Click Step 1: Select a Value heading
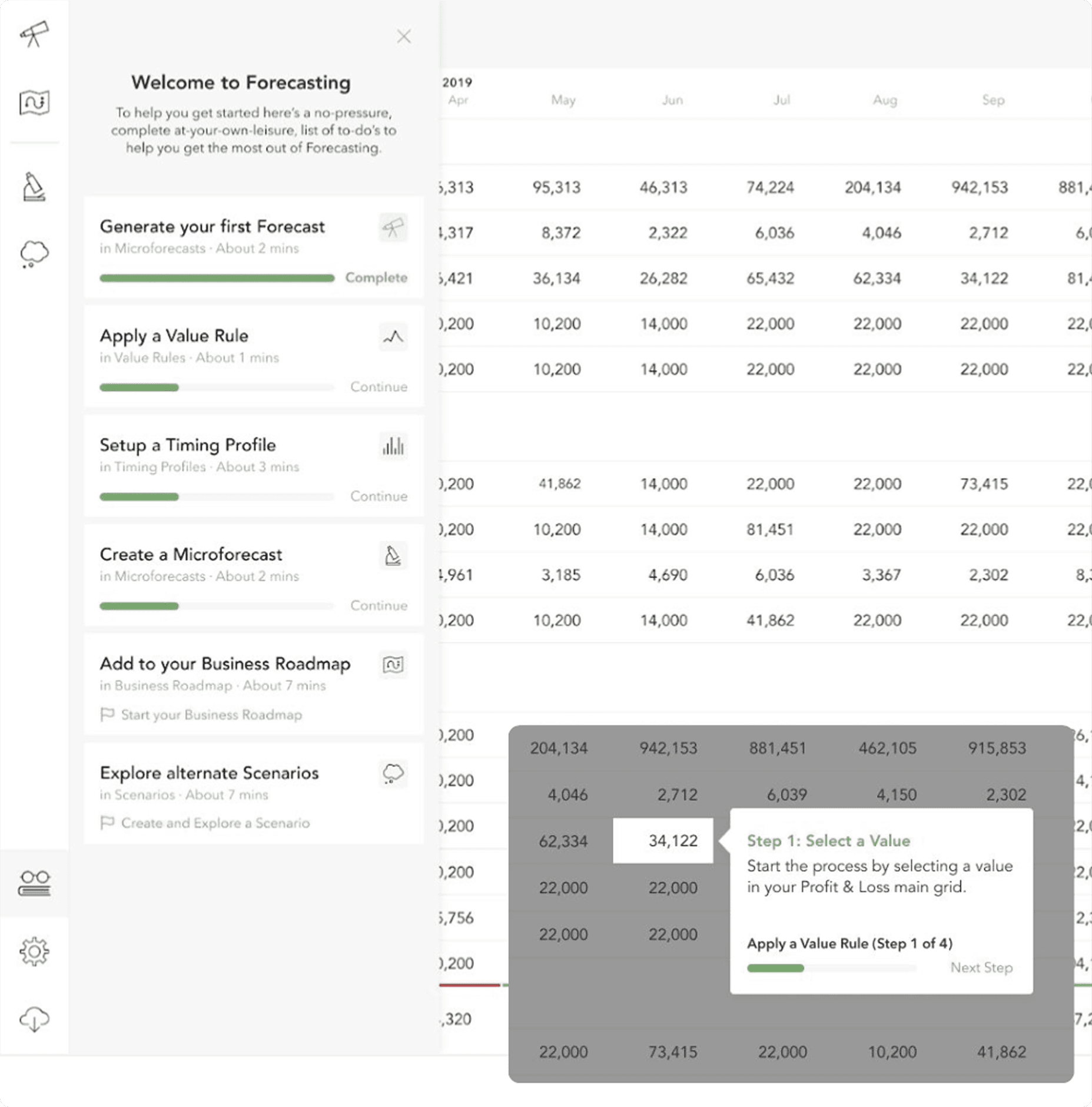The width and height of the screenshot is (1092, 1107). pyautogui.click(x=828, y=840)
